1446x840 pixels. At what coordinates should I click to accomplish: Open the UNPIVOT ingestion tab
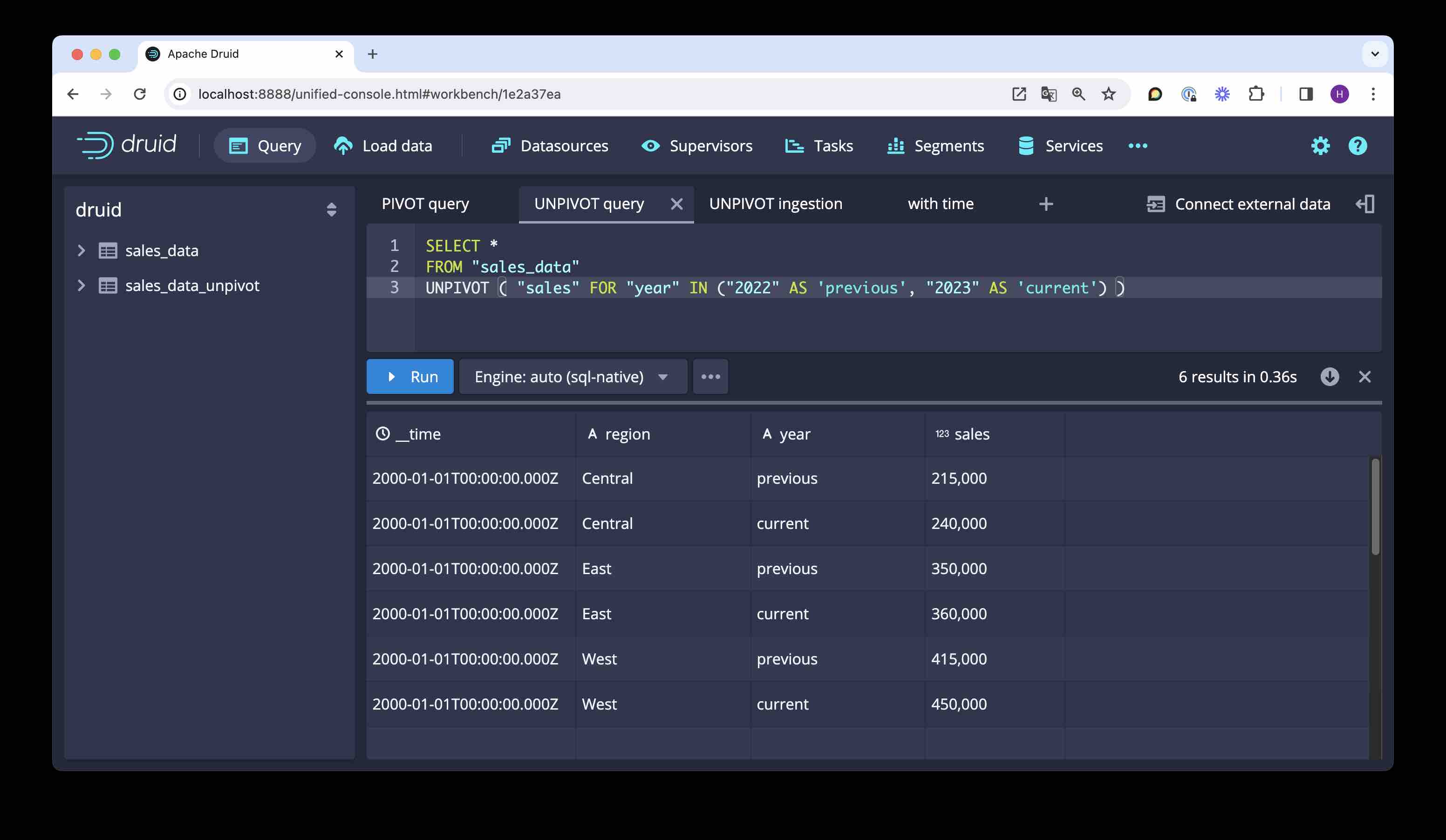776,203
